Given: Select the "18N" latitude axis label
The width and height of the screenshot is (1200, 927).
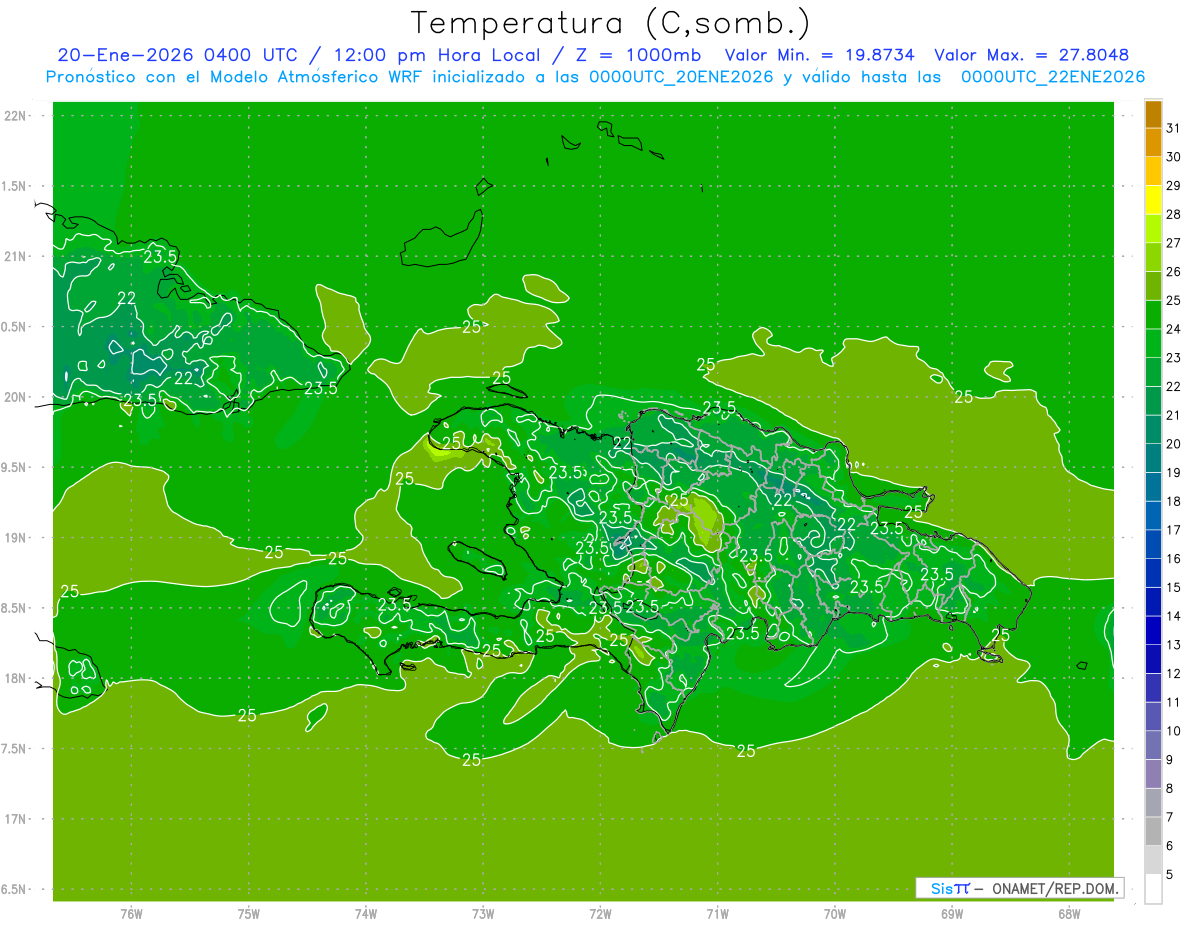Looking at the screenshot, I should point(17,678).
